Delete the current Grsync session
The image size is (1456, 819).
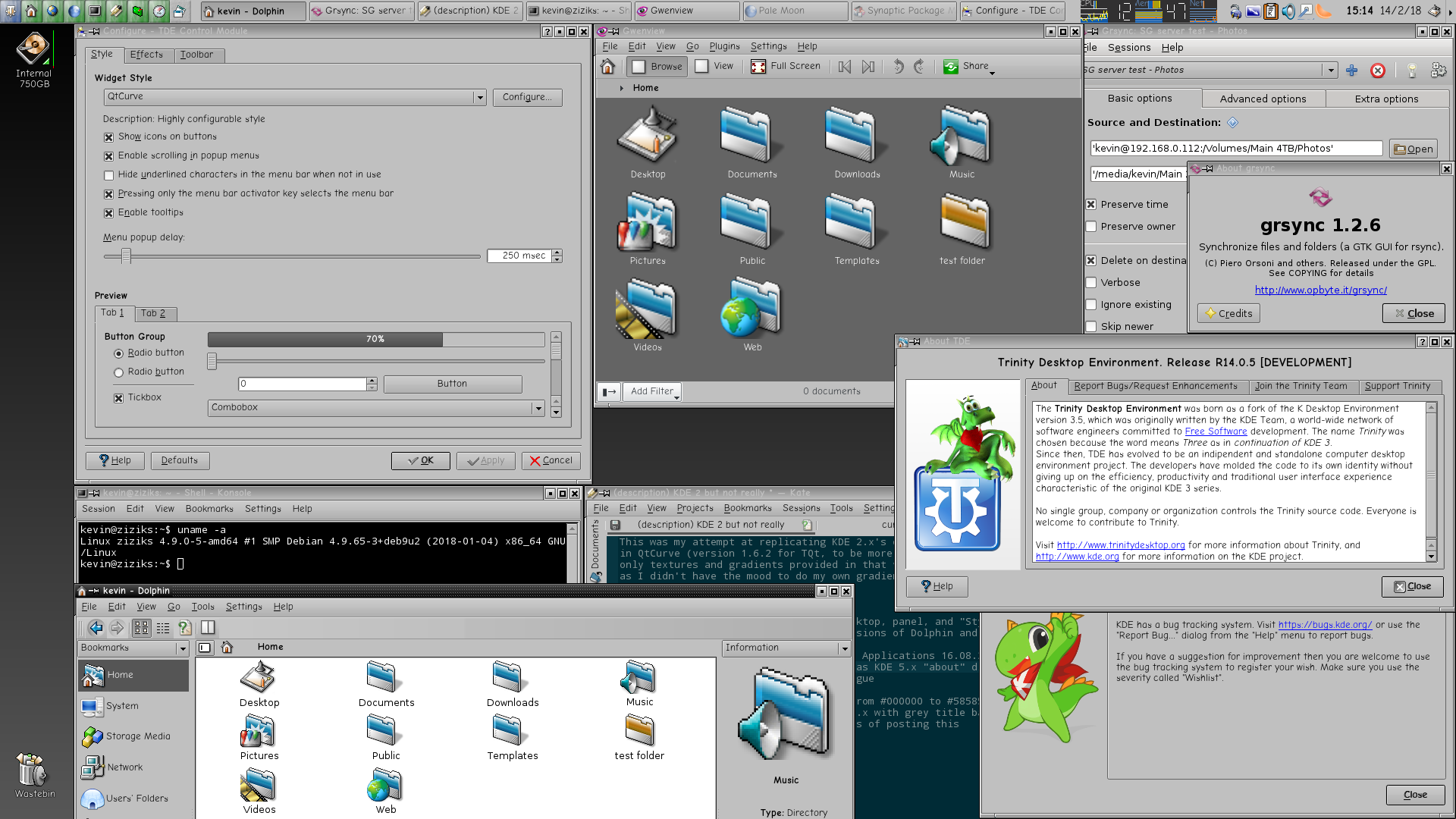point(1378,71)
